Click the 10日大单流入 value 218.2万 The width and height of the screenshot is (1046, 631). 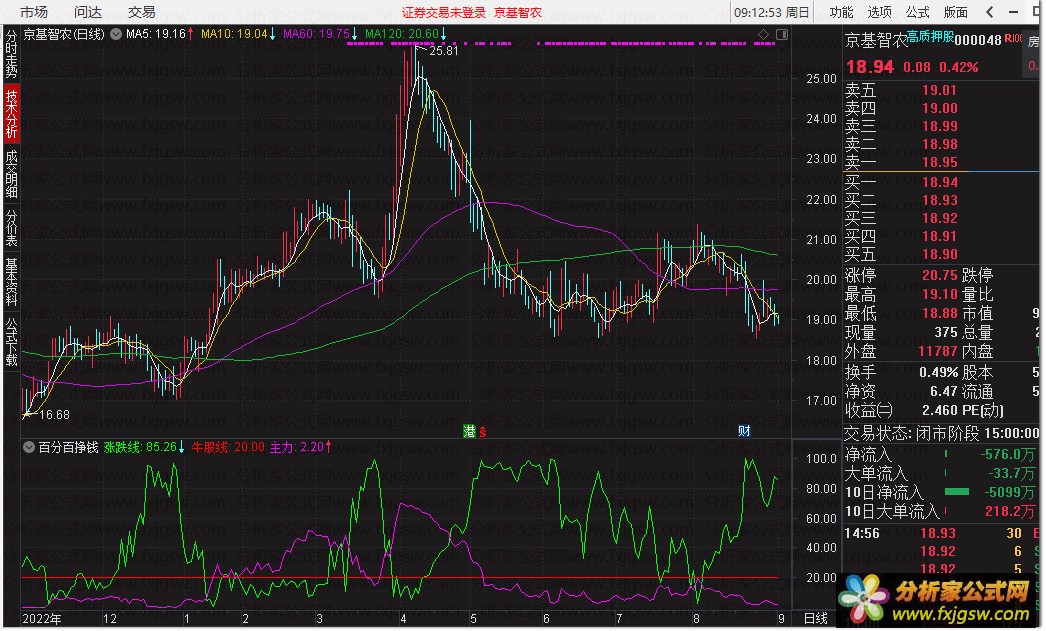(1009, 511)
